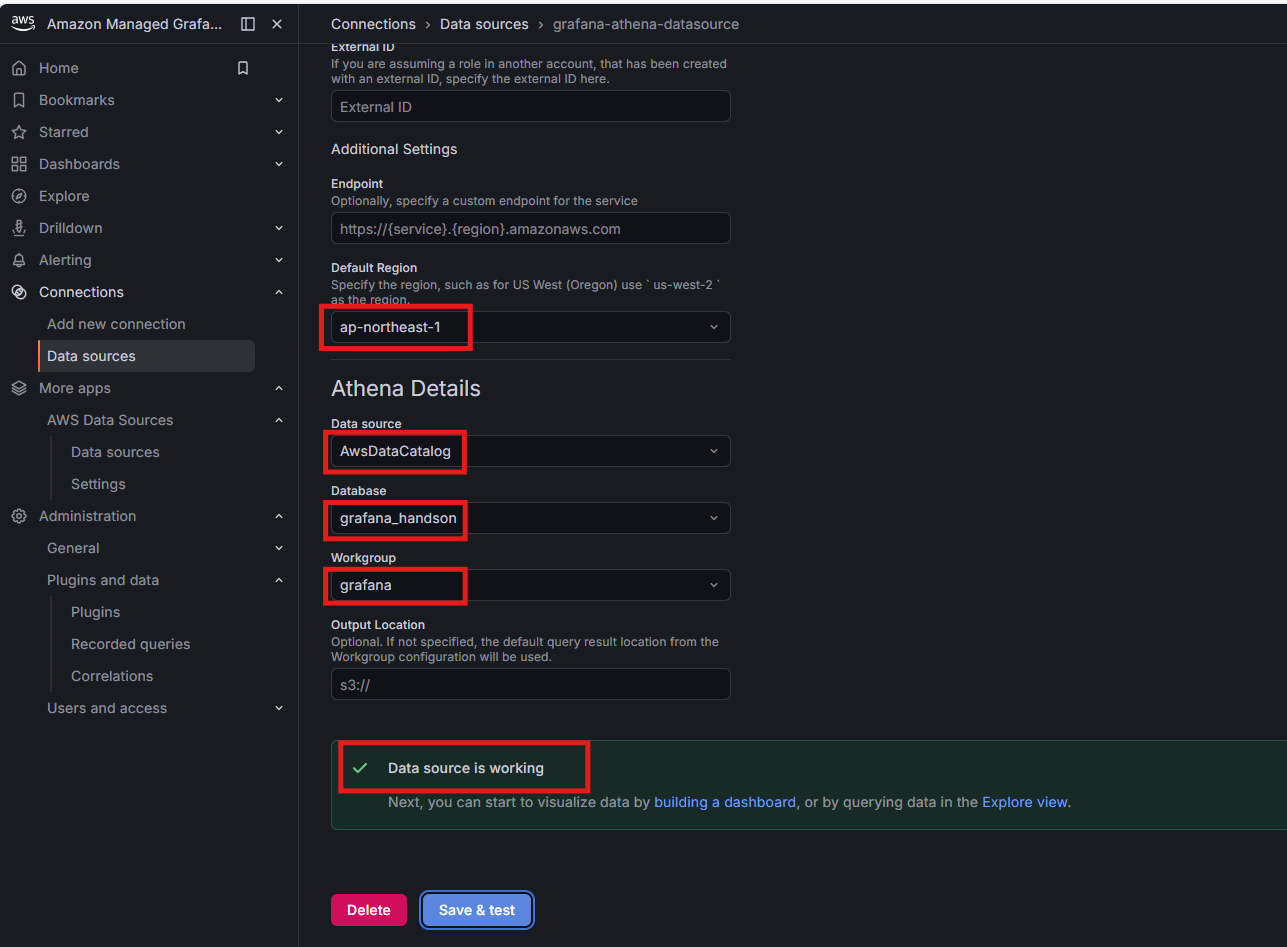This screenshot has height=947, width=1287.
Task: Open Settings under AWS Data Sources
Action: tap(98, 484)
